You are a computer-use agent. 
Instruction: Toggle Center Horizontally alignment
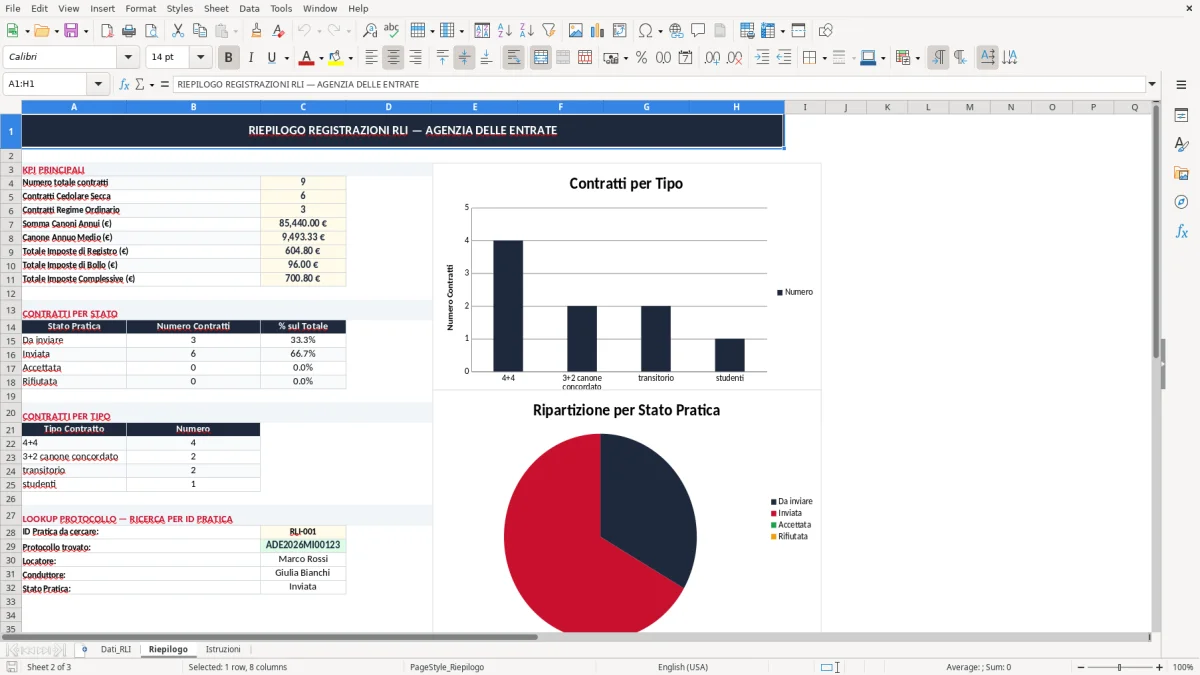[393, 58]
